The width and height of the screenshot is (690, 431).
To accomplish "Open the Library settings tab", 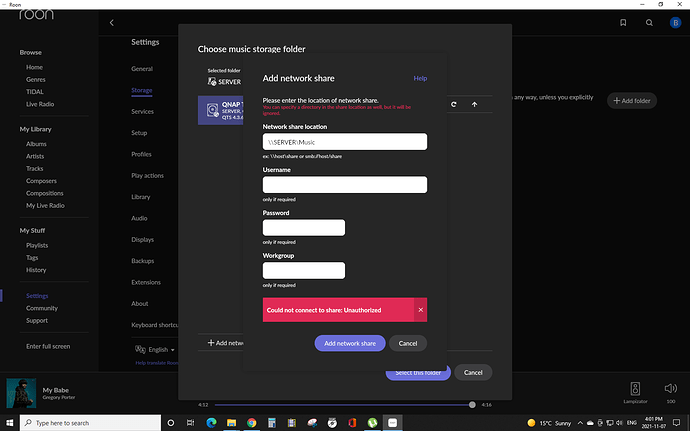I will [x=141, y=197].
